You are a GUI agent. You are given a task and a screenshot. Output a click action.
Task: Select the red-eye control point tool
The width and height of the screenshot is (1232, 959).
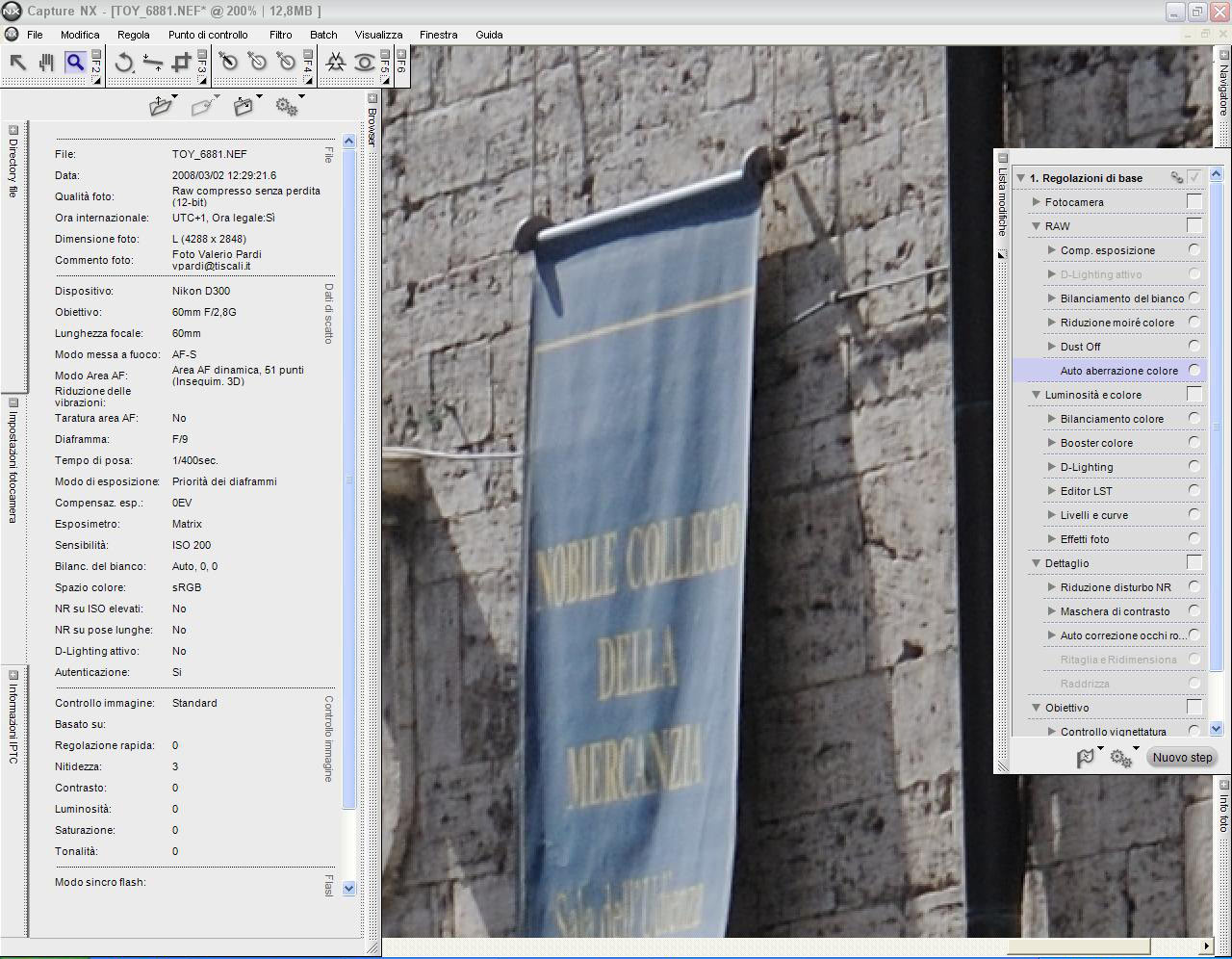tap(364, 64)
